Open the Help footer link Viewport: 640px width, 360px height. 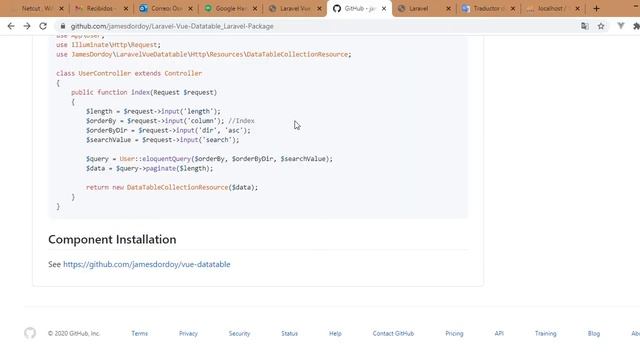pyautogui.click(x=335, y=333)
